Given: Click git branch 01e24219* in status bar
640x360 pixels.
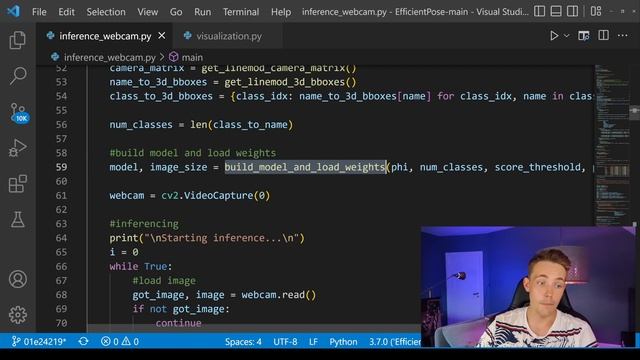Looking at the screenshot, I should 39,341.
